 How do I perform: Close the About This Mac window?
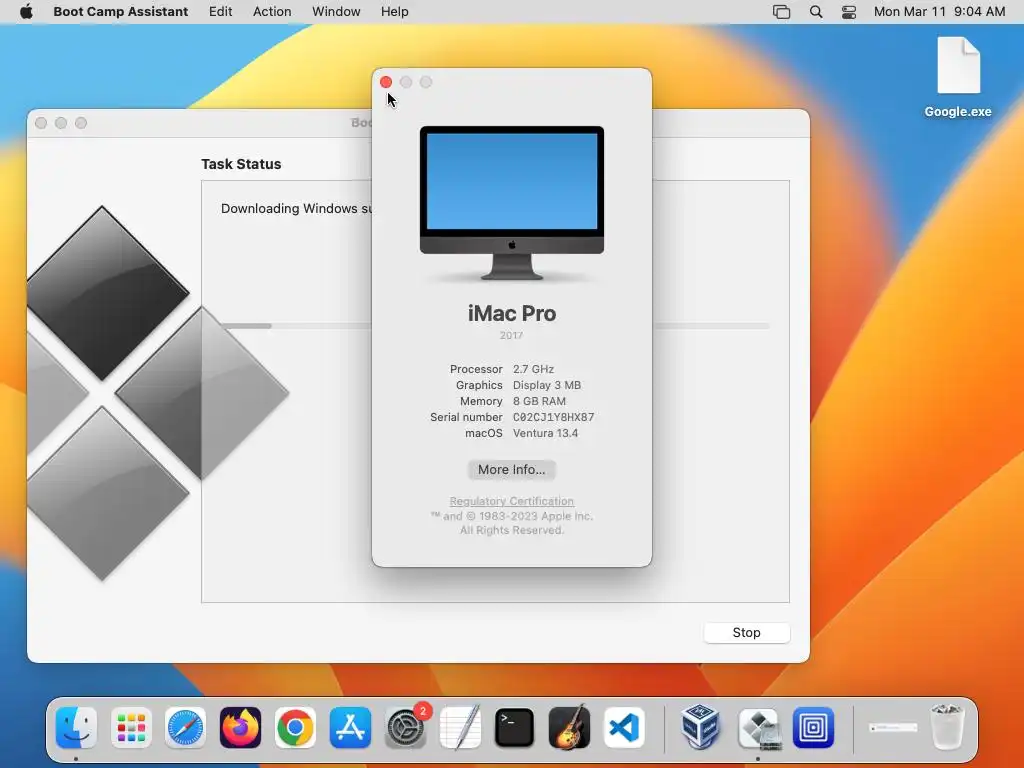tap(386, 82)
